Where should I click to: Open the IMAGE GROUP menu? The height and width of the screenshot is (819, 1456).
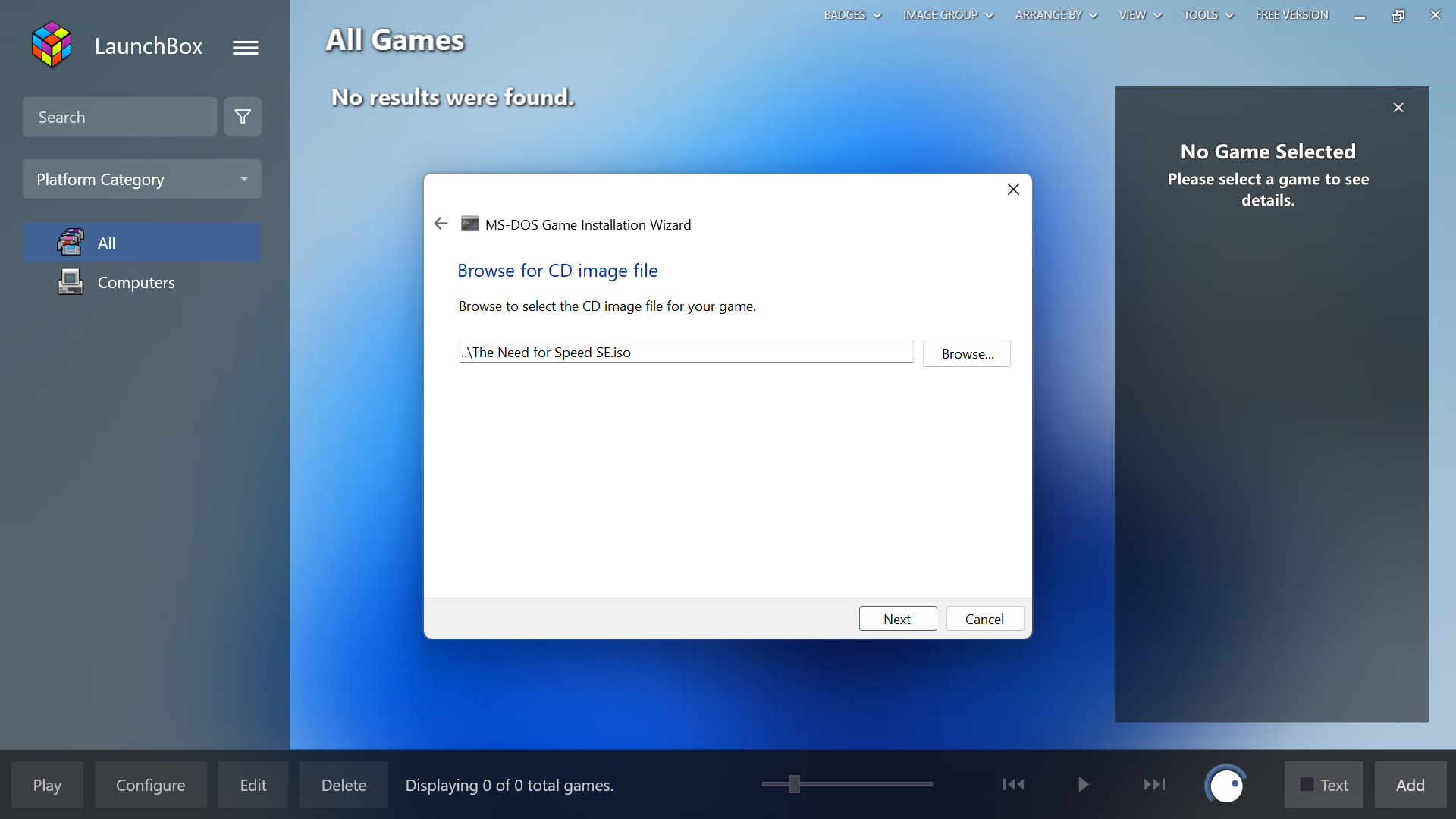(x=947, y=14)
